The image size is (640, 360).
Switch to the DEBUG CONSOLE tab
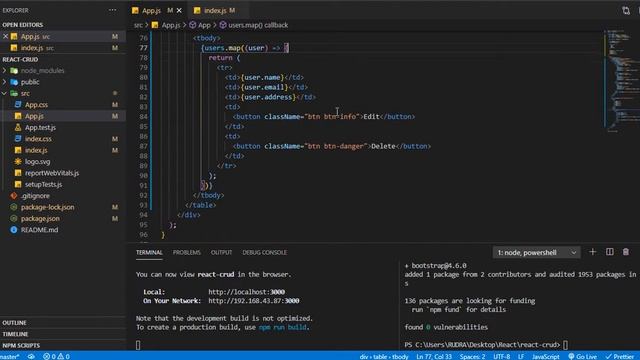tap(264, 253)
